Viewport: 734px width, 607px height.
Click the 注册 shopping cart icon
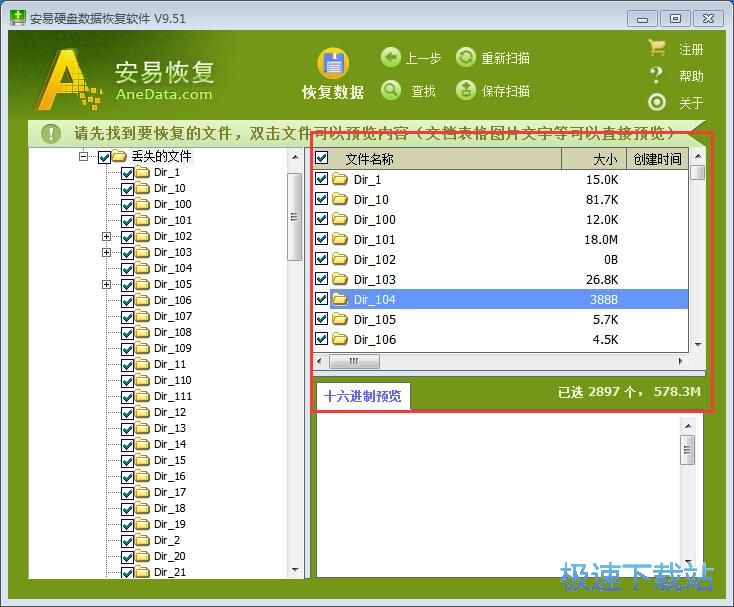point(657,48)
